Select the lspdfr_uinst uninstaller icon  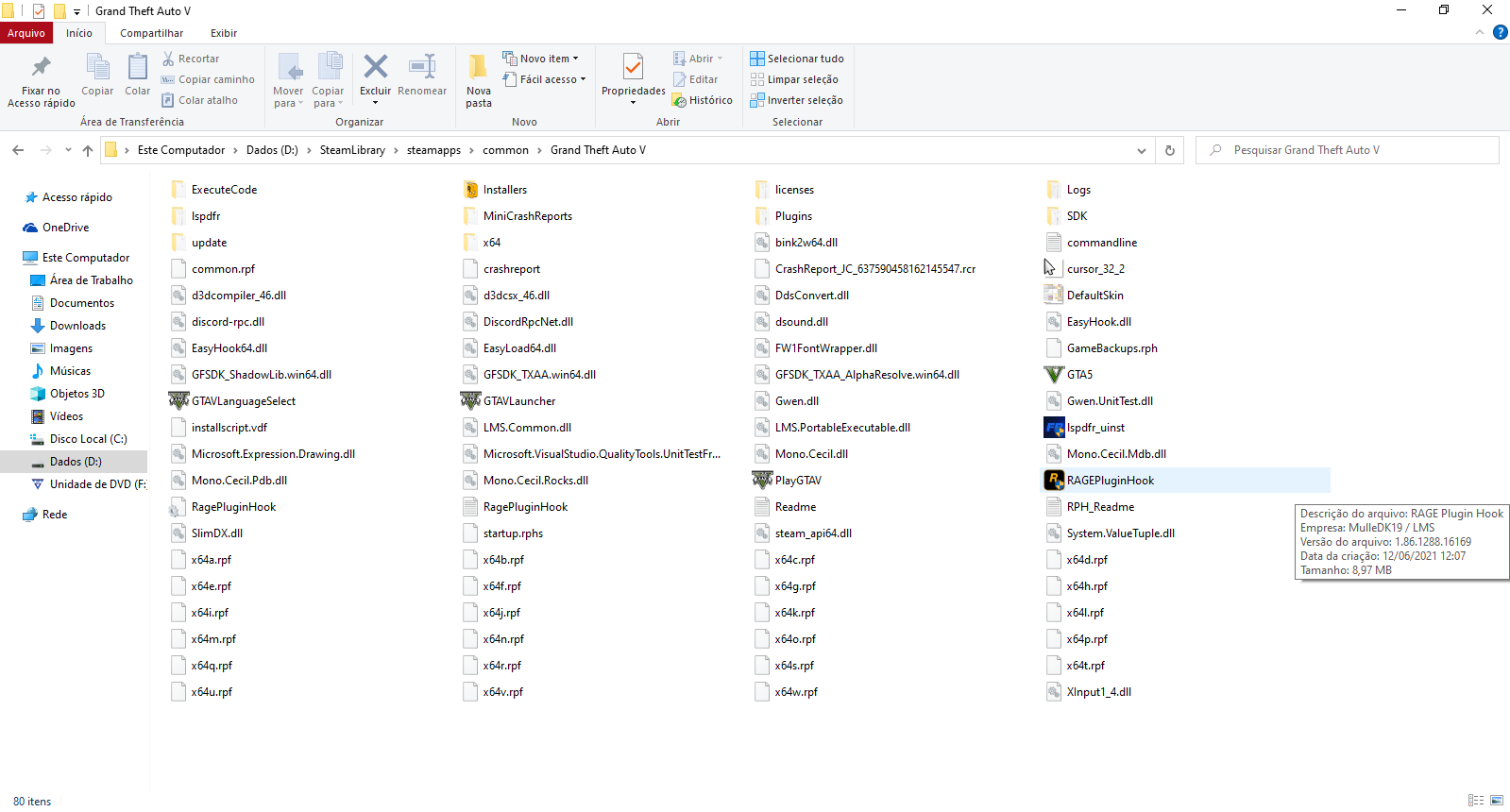[x=1054, y=427]
